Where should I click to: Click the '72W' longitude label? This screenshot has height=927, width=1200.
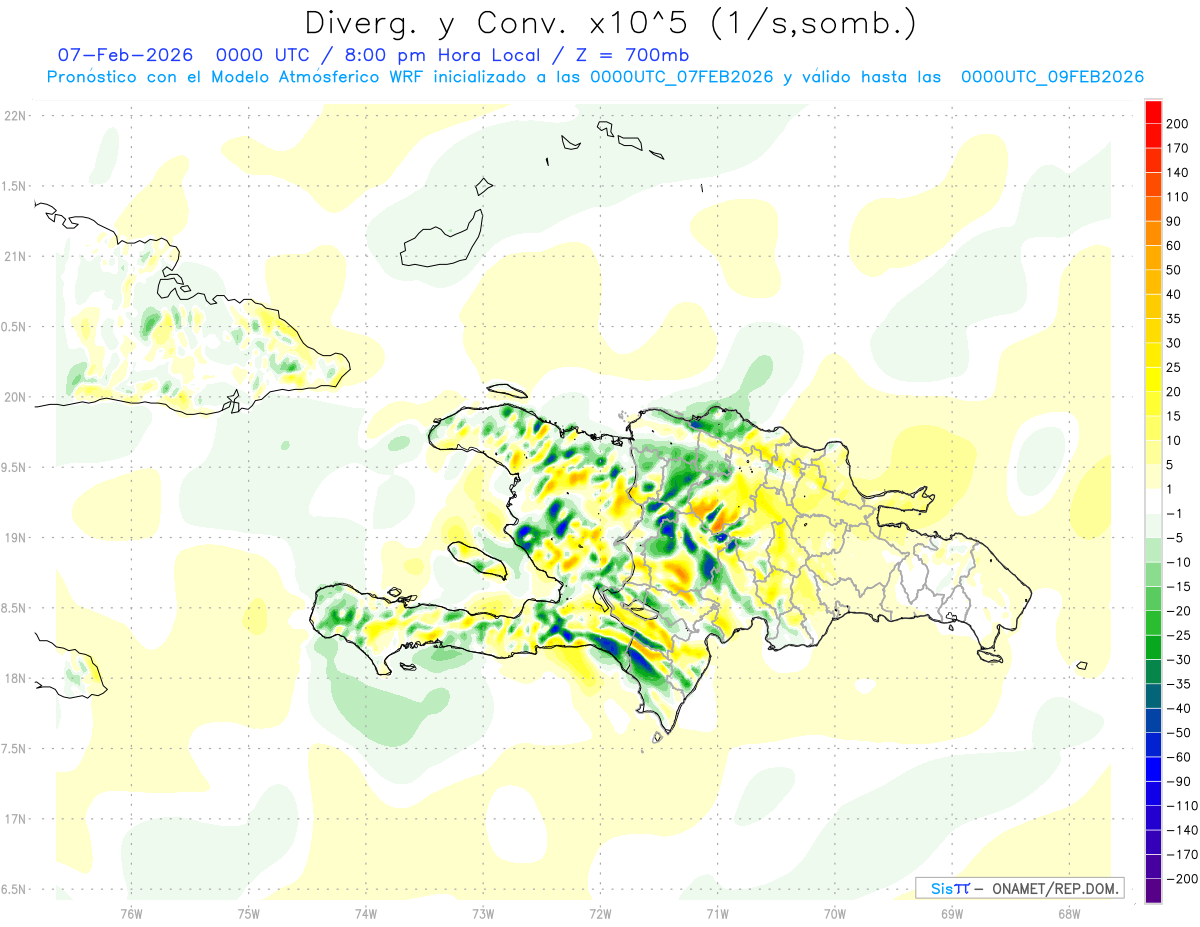tap(600, 912)
